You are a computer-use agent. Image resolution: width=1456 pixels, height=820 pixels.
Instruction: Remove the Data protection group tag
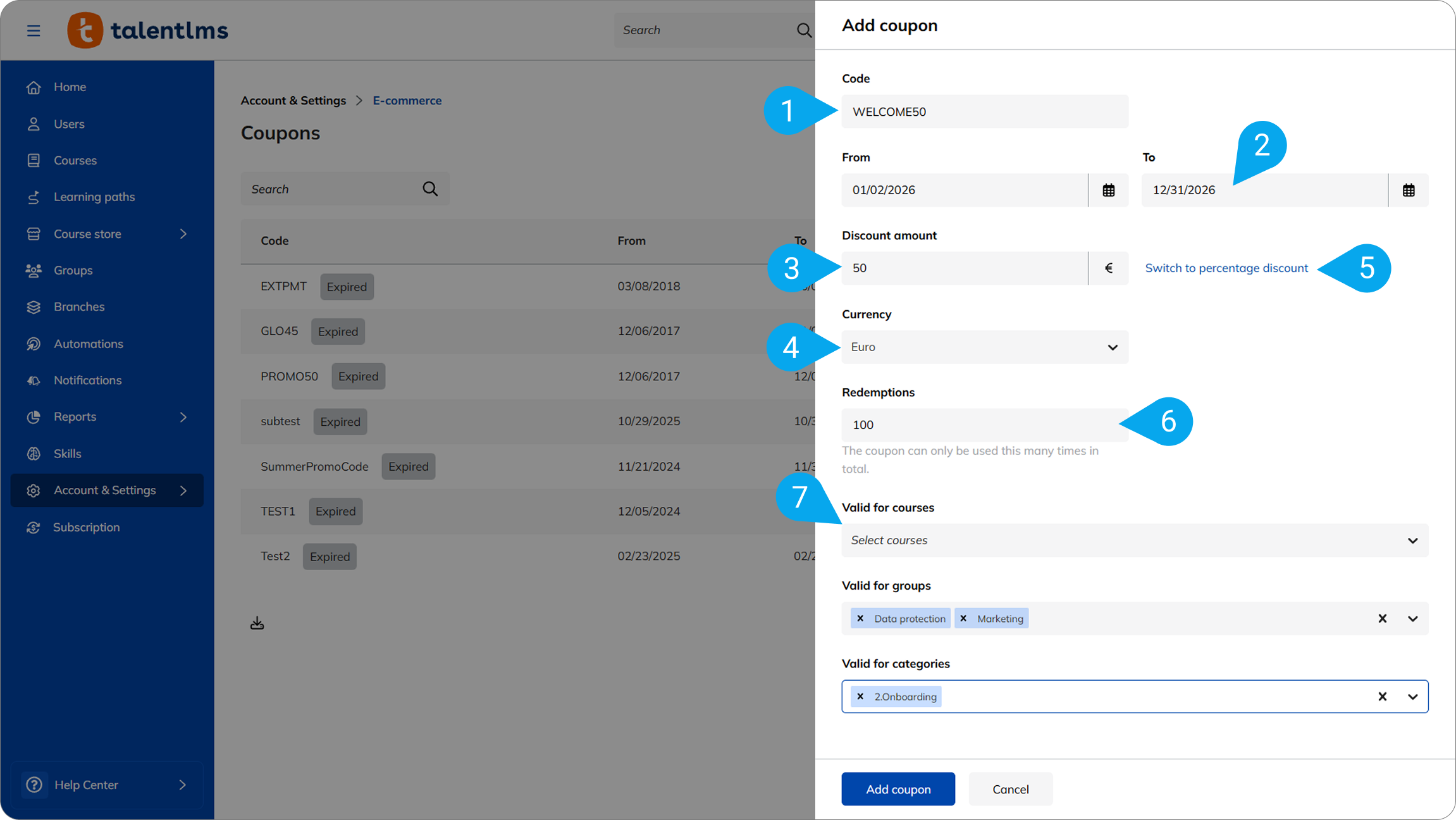point(860,618)
